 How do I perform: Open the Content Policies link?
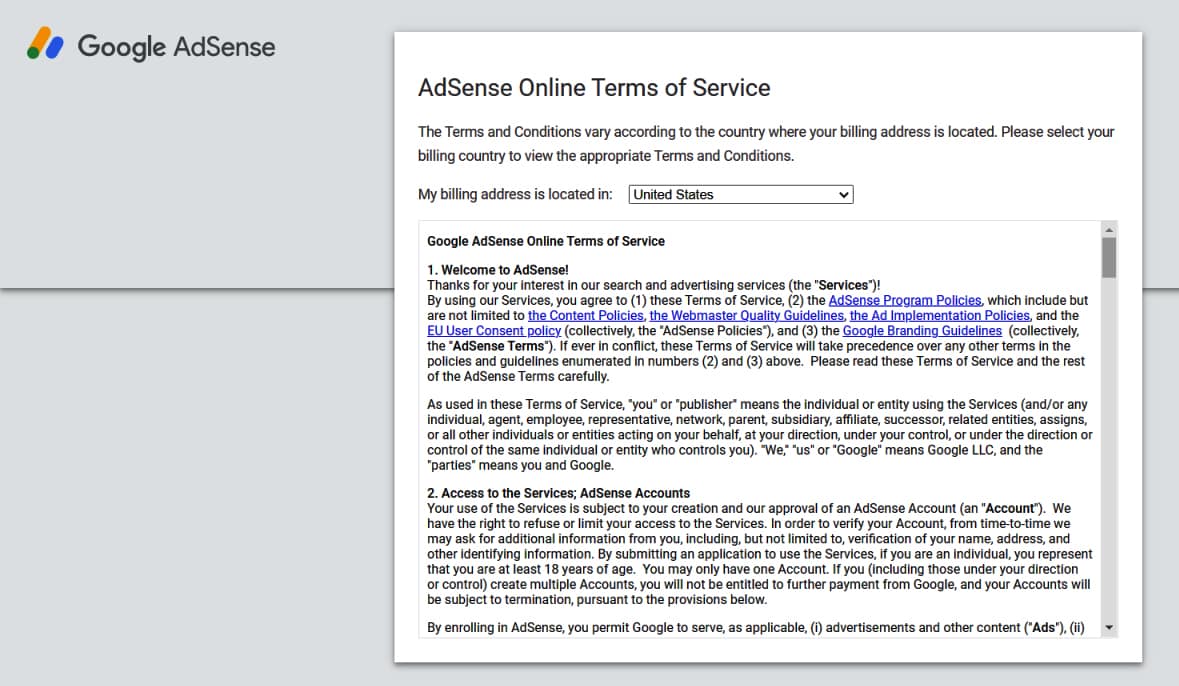(x=586, y=316)
